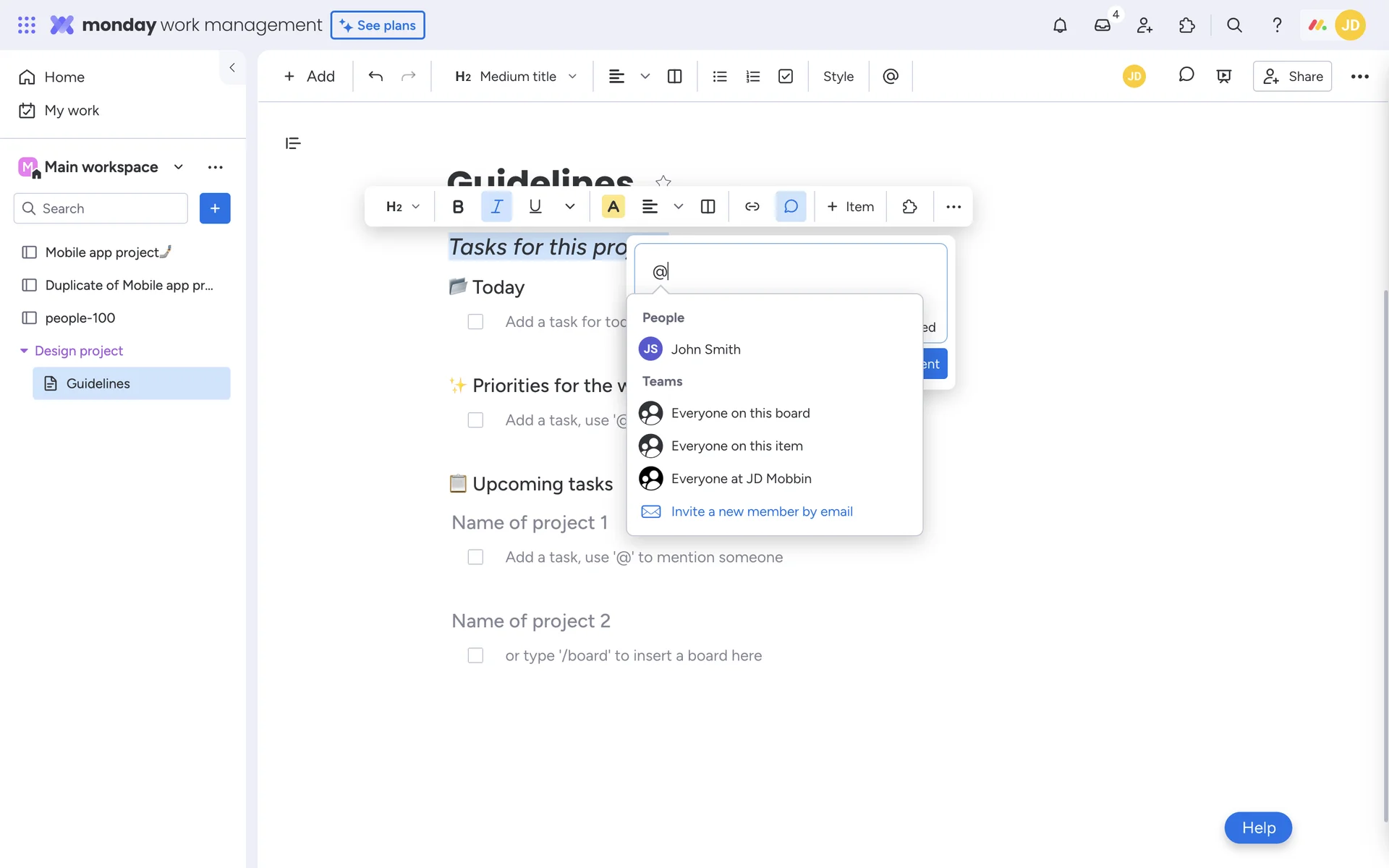
Task: Click the Share button
Action: [1292, 77]
